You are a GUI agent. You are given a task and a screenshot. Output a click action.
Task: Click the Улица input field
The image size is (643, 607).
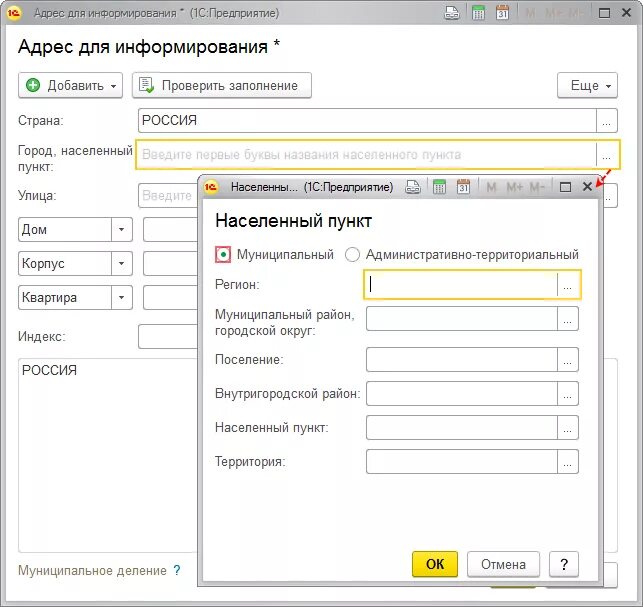(168, 196)
